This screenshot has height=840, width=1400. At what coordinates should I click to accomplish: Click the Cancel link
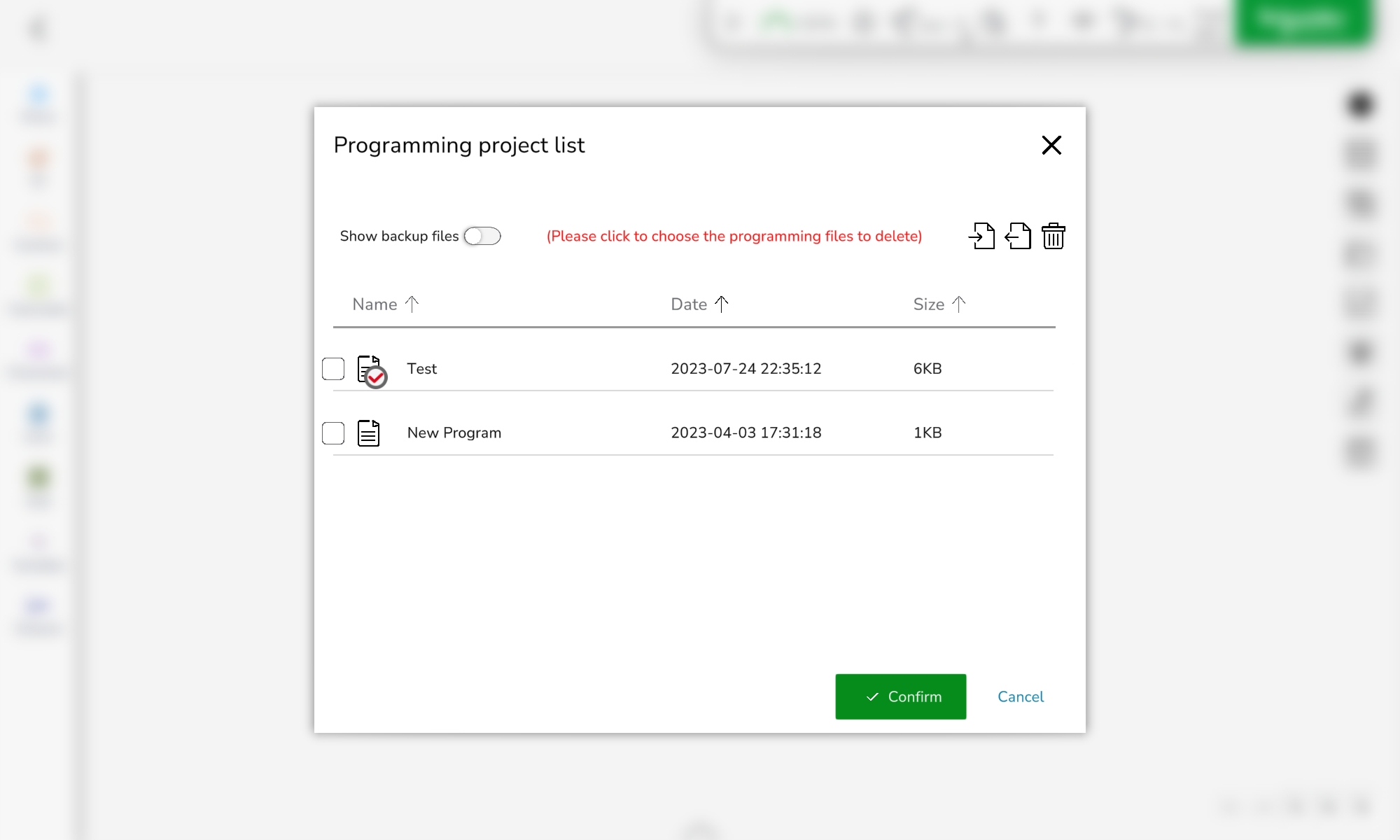pyautogui.click(x=1020, y=696)
